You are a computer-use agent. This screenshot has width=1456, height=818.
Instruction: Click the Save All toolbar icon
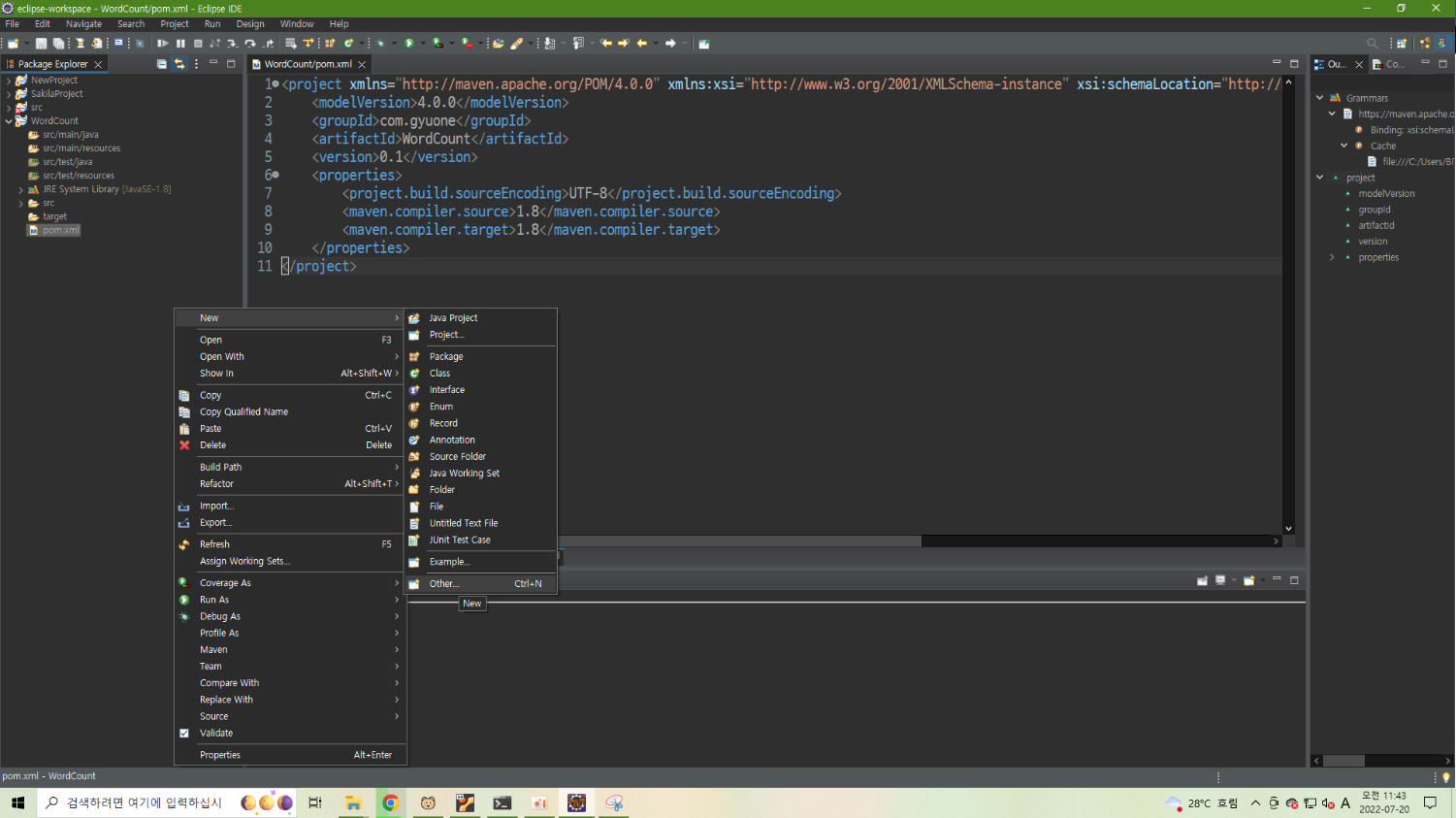tap(58, 44)
